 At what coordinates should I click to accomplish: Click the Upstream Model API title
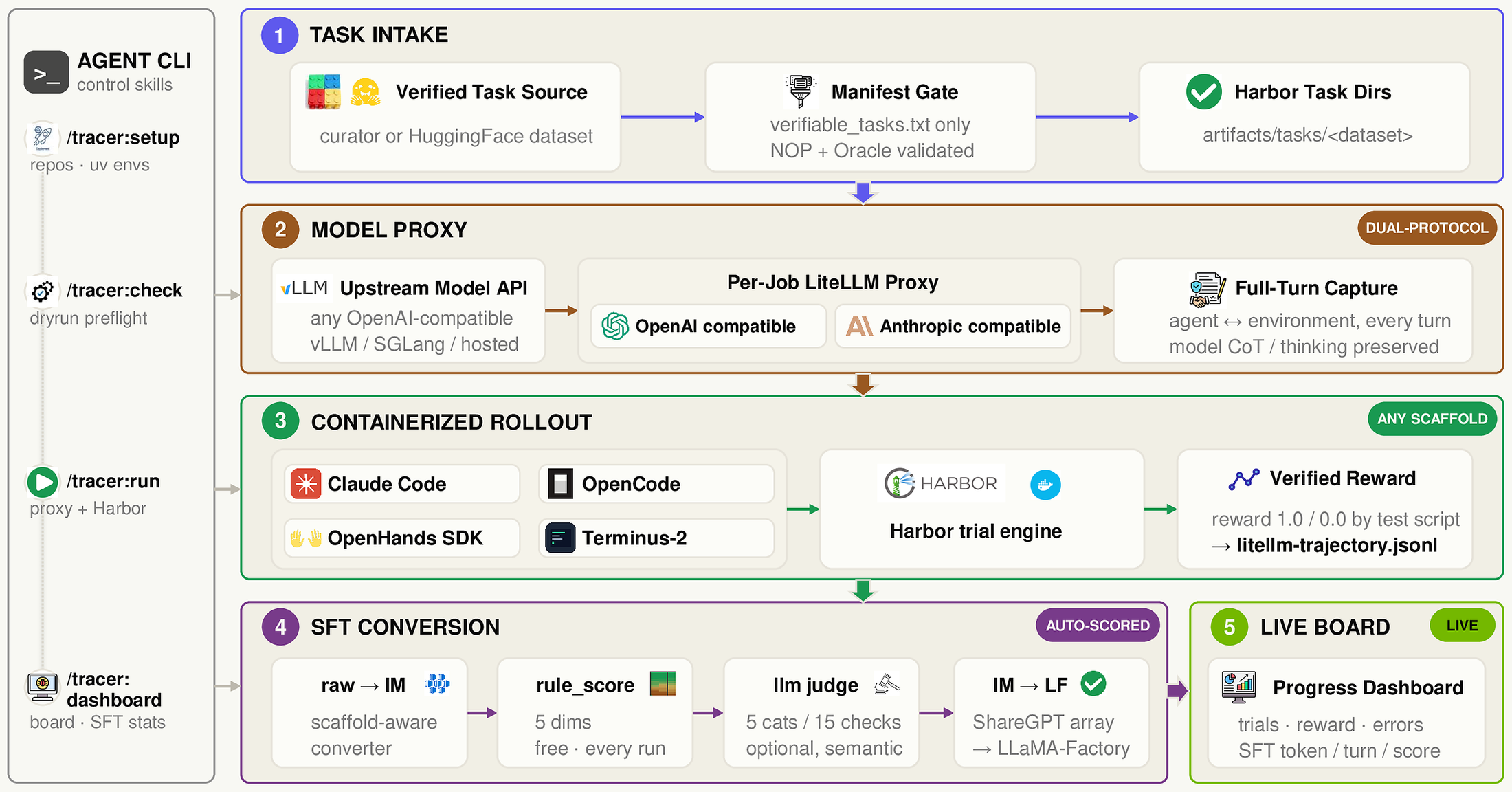[434, 287]
